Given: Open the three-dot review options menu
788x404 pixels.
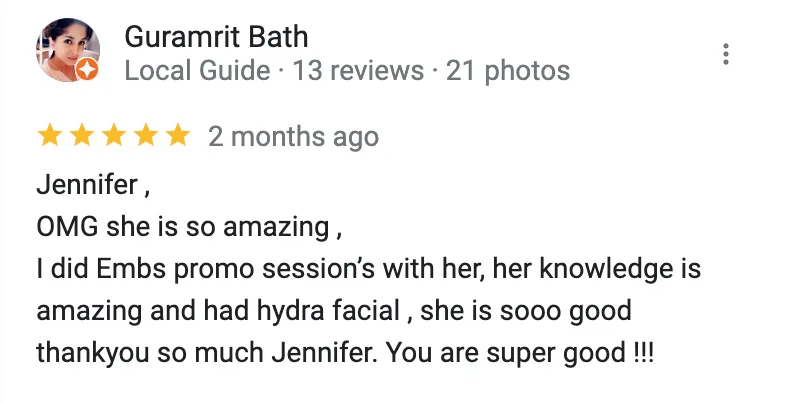Looking at the screenshot, I should tap(725, 54).
